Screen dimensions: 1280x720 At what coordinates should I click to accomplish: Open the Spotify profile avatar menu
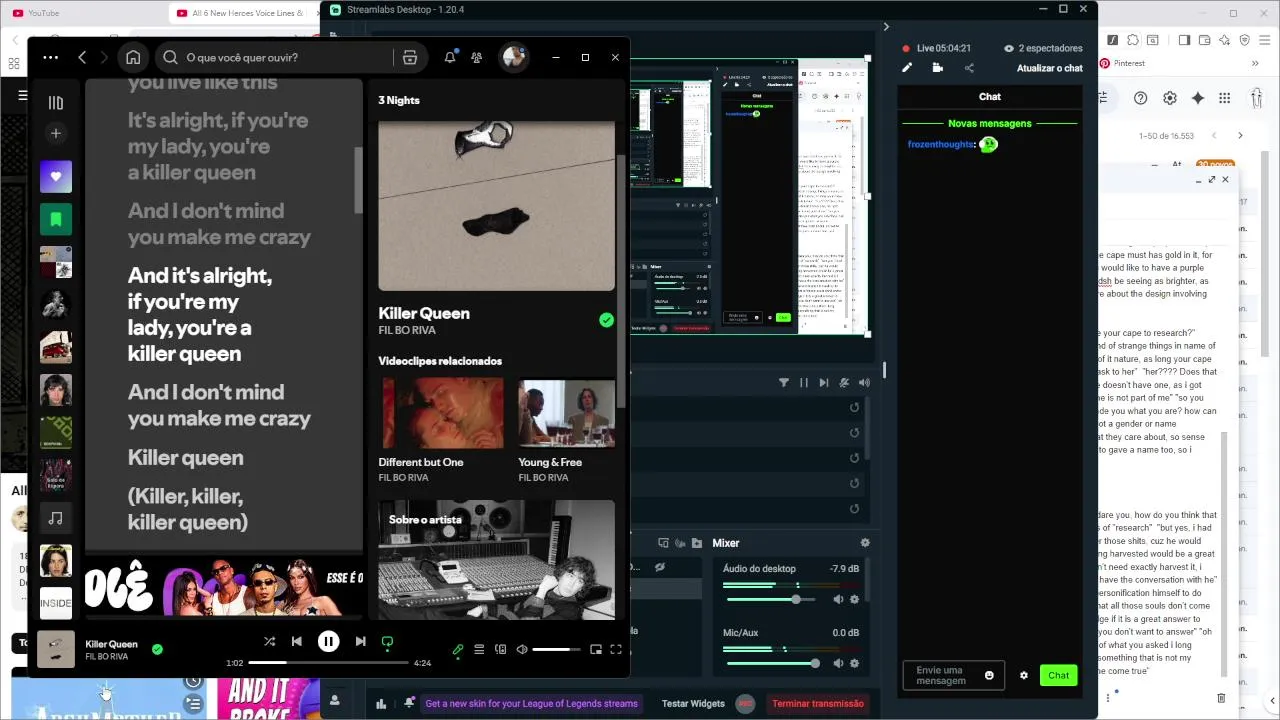(514, 57)
